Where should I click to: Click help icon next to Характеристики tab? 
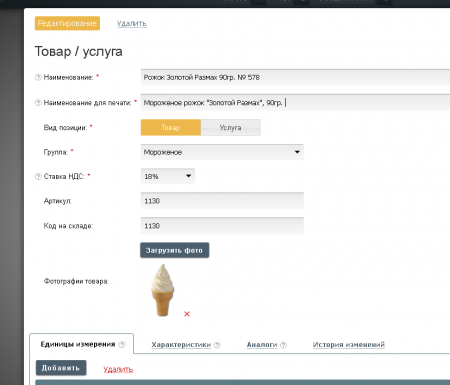point(217,345)
